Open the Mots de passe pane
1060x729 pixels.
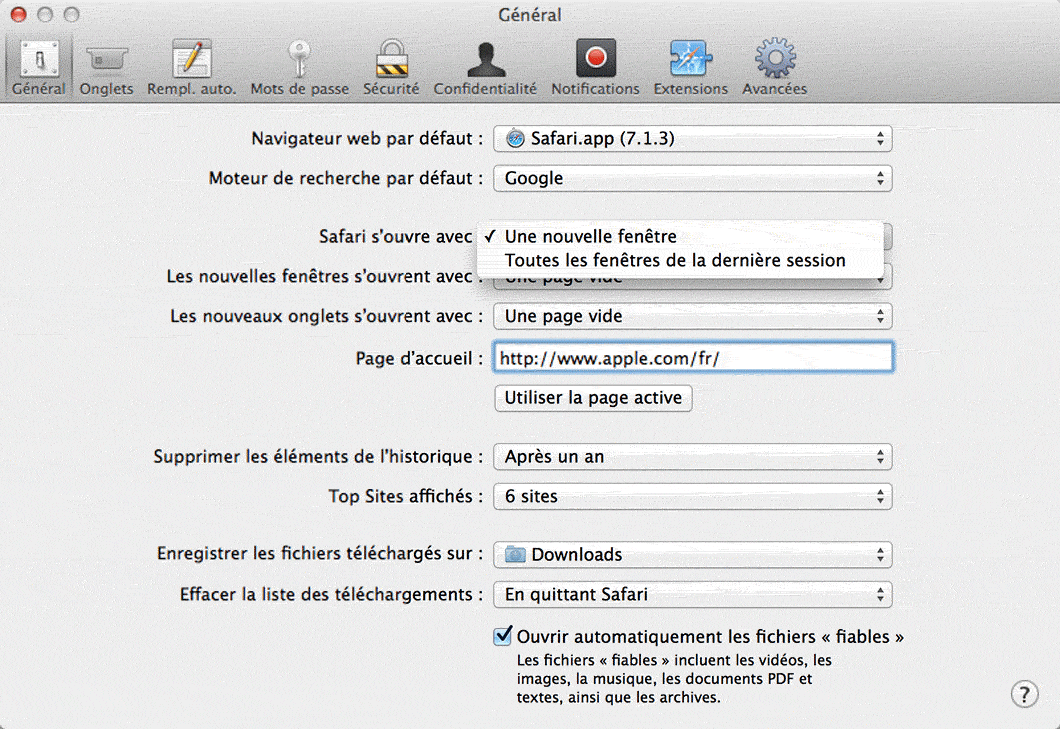point(299,68)
